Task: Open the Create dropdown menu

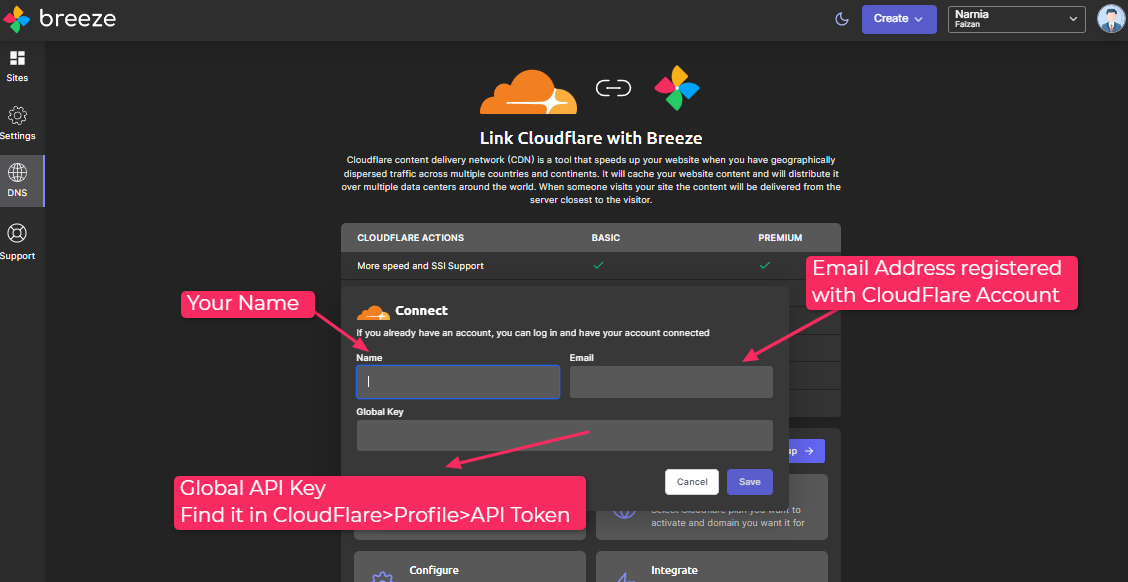Action: tap(899, 19)
